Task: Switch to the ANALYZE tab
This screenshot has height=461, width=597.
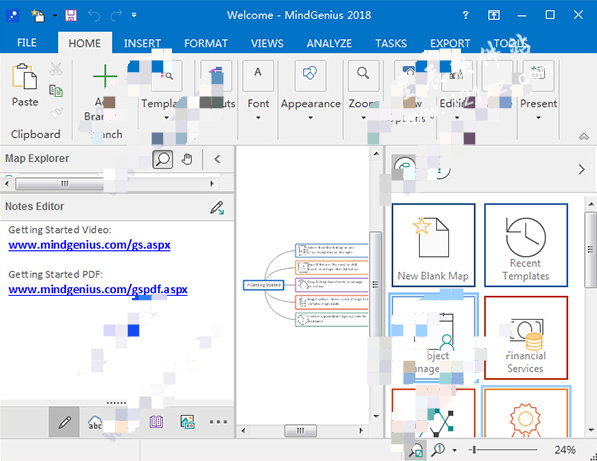Action: point(329,43)
